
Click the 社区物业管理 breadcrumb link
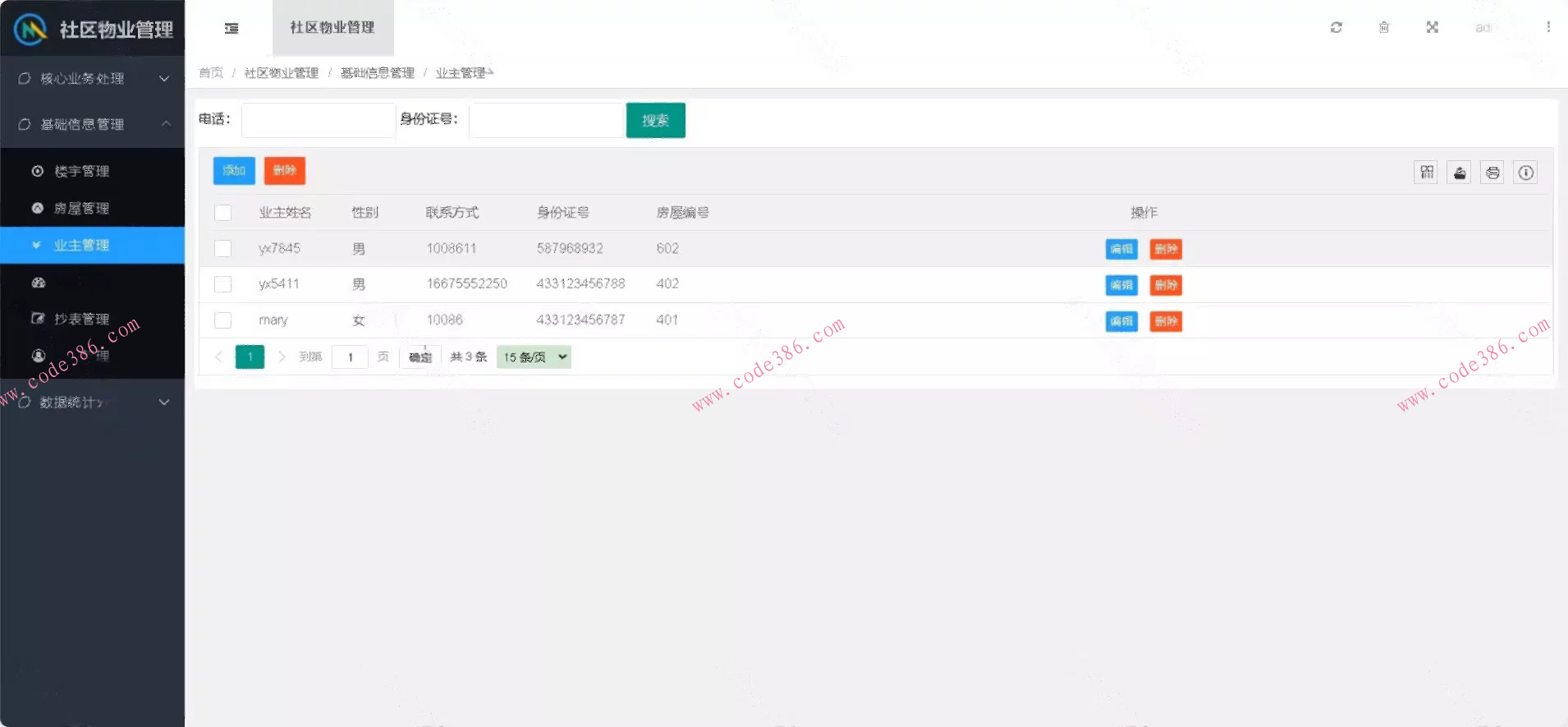tap(281, 73)
